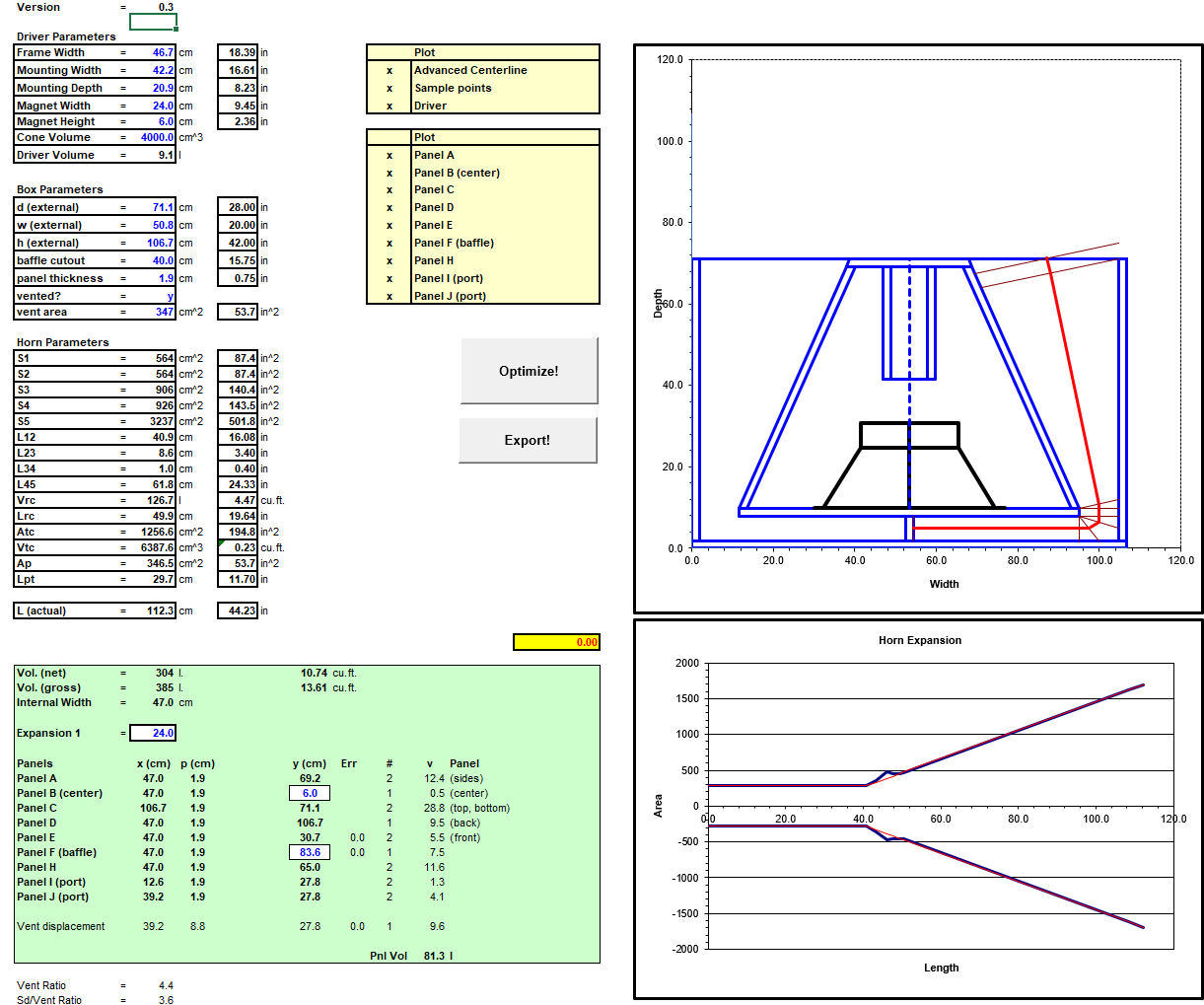
Task: Click the Depth axis label on enclosure chart
Action: 658,303
